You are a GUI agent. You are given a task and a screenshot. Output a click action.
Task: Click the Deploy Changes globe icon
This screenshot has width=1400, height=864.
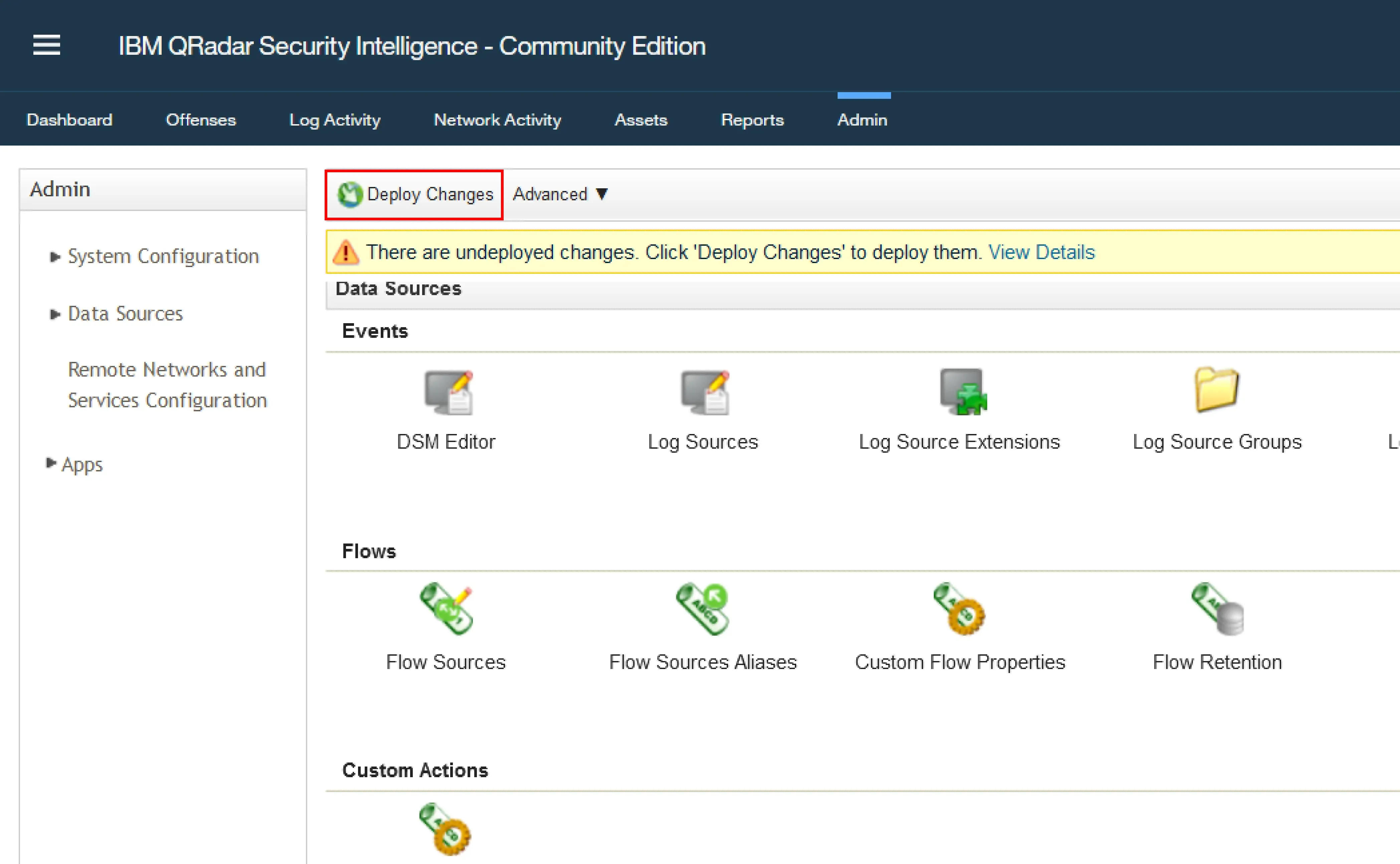(x=349, y=194)
